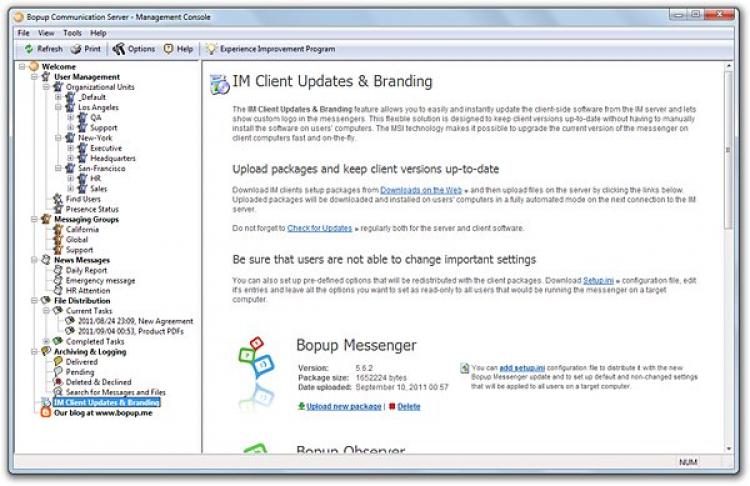Select the New Agreement task from 2011/08/24

[x=135, y=321]
